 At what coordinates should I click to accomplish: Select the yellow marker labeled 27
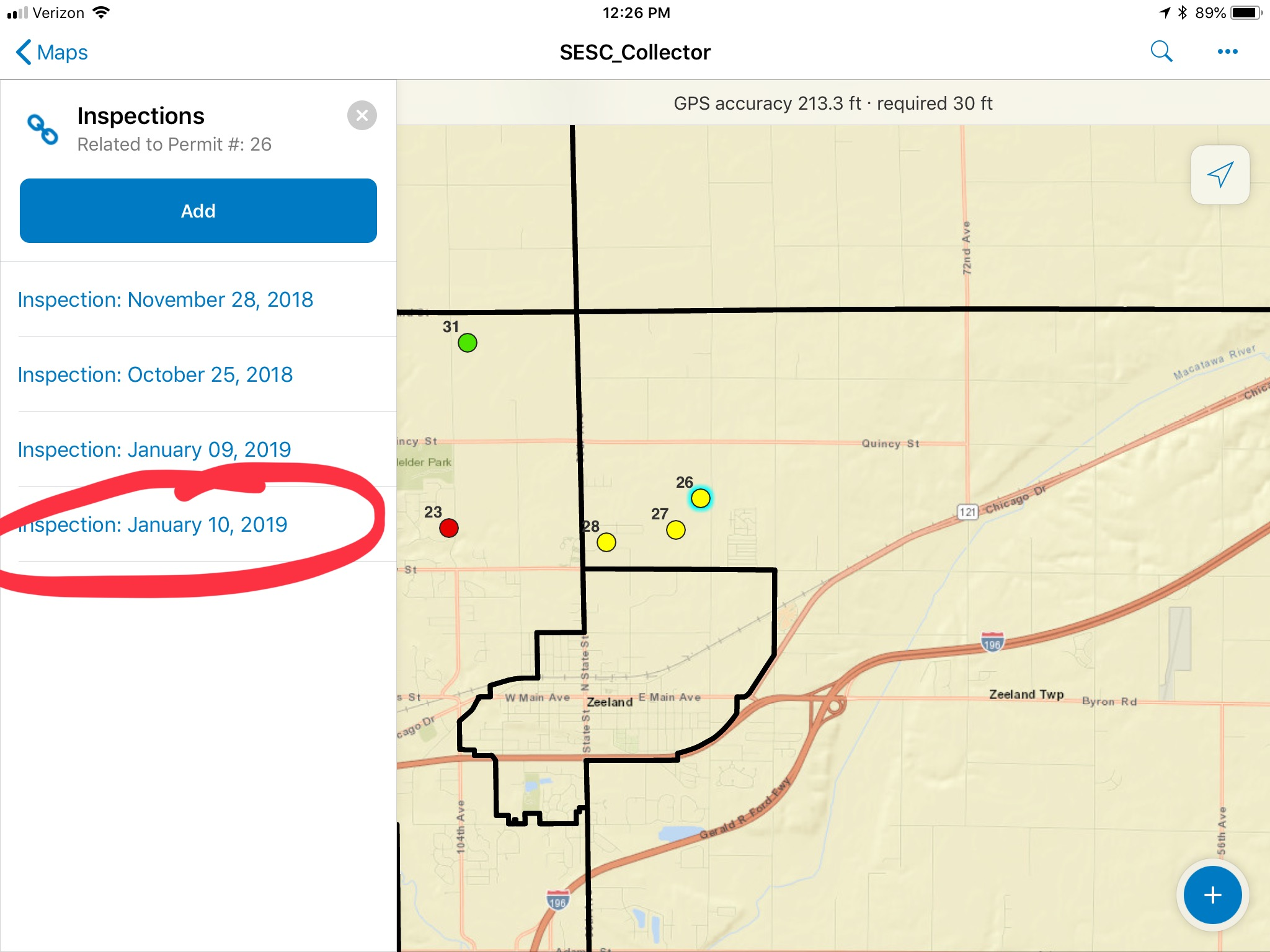[676, 530]
